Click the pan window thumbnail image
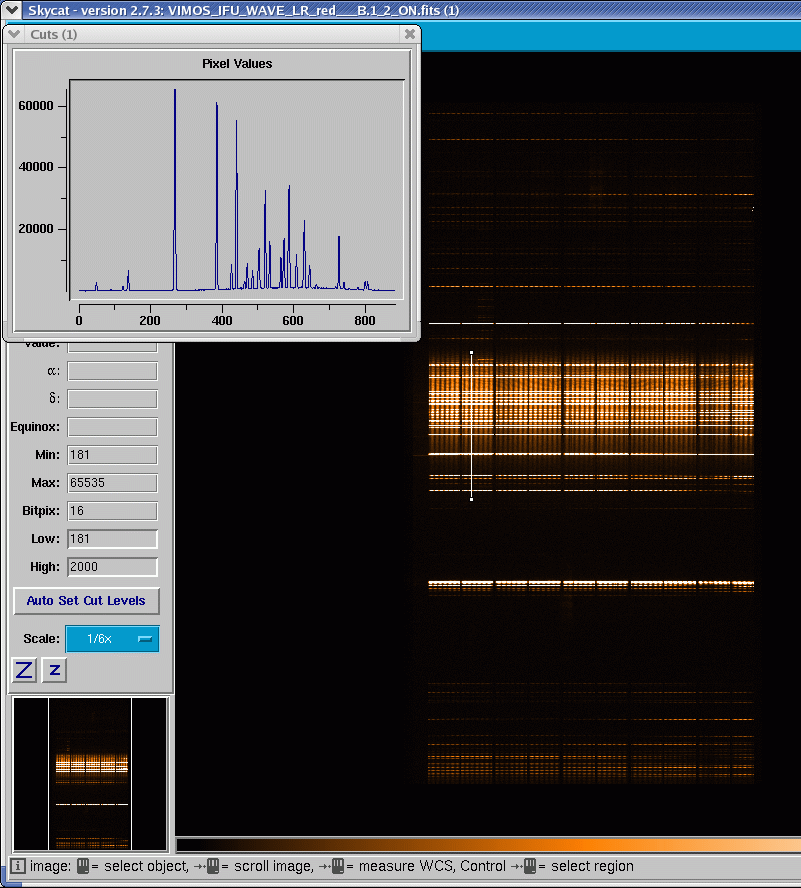This screenshot has width=801, height=888. coord(90,774)
